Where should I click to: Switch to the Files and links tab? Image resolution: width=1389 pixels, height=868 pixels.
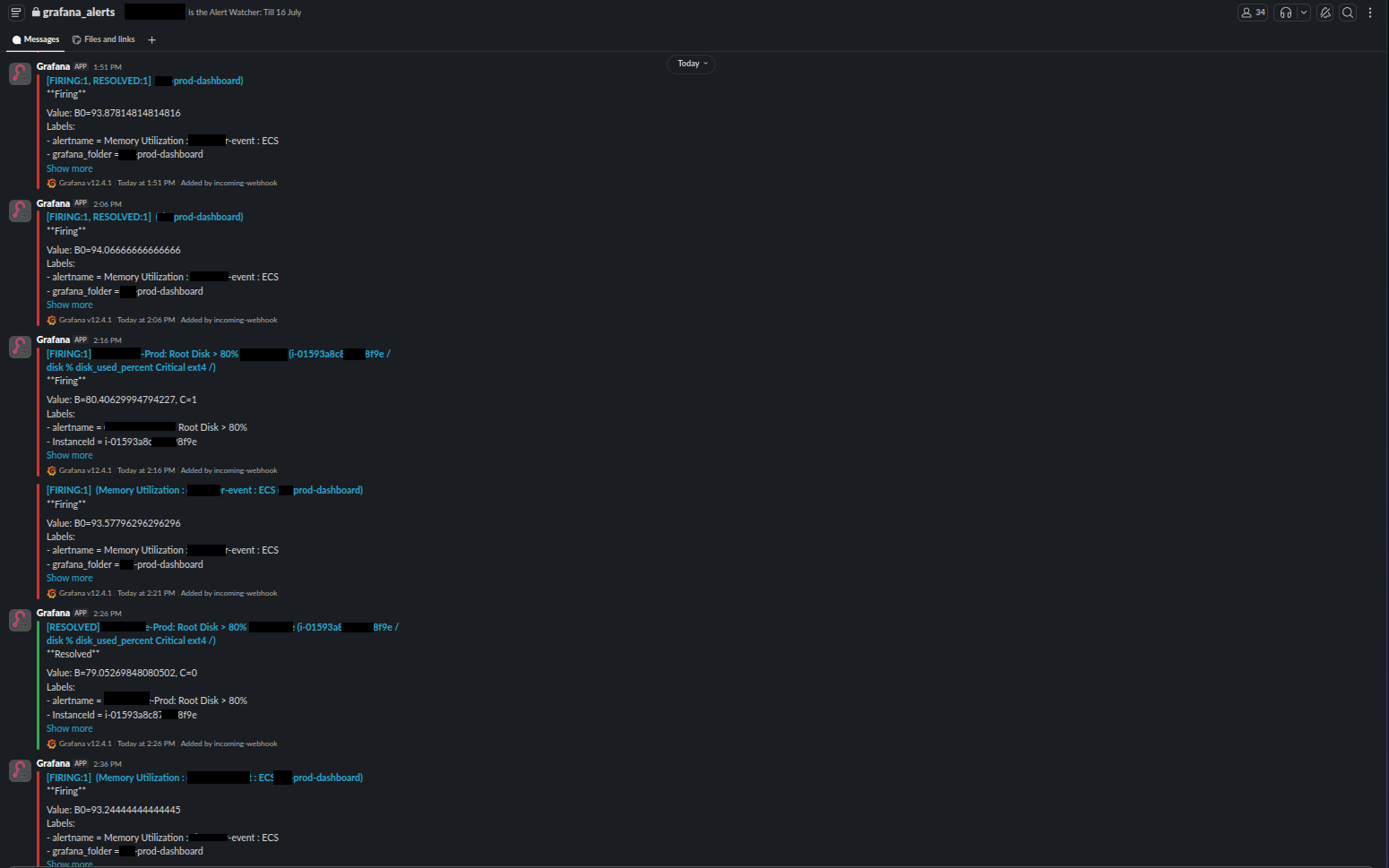tap(104, 39)
